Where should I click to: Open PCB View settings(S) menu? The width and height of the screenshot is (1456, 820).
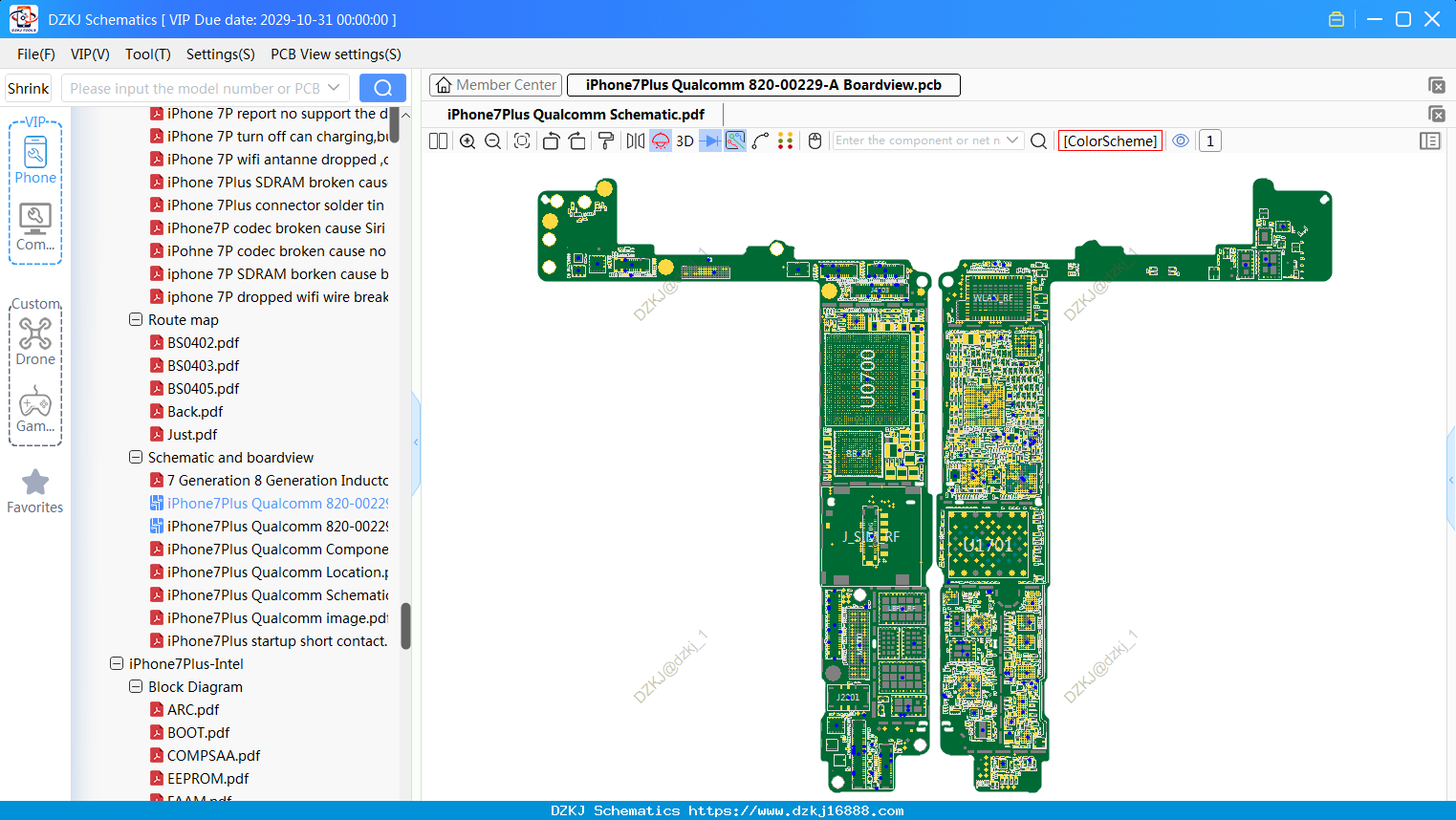(x=336, y=54)
